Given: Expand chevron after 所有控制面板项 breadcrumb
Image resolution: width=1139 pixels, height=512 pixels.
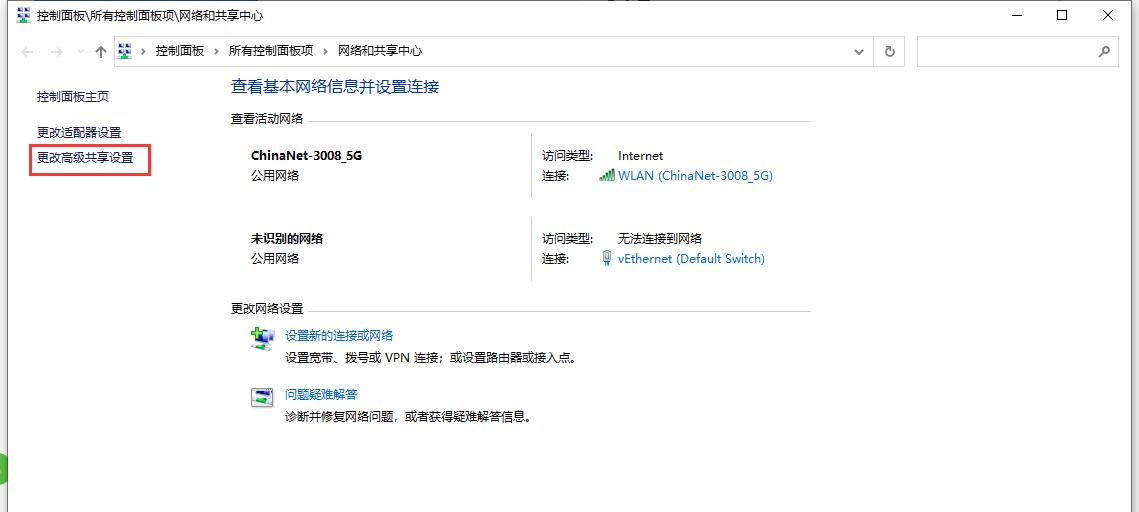Looking at the screenshot, I should pos(325,51).
